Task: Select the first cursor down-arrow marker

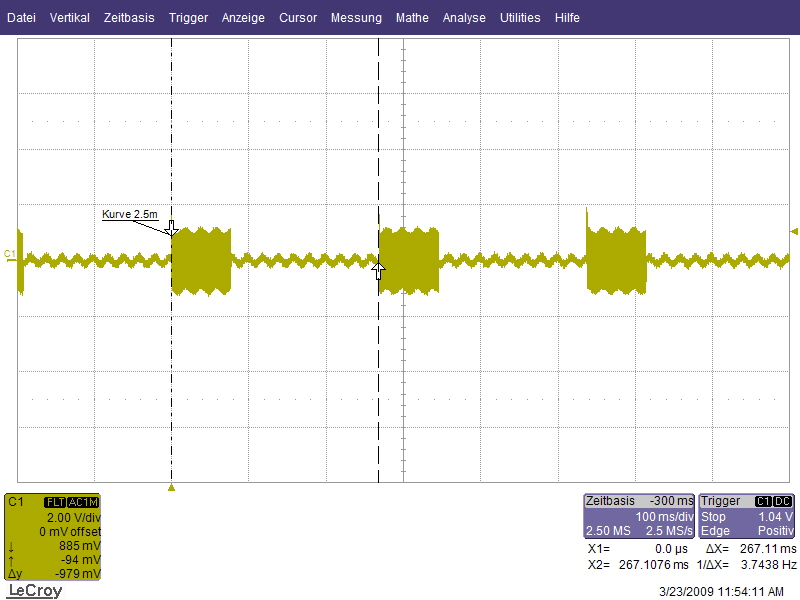Action: [x=171, y=229]
